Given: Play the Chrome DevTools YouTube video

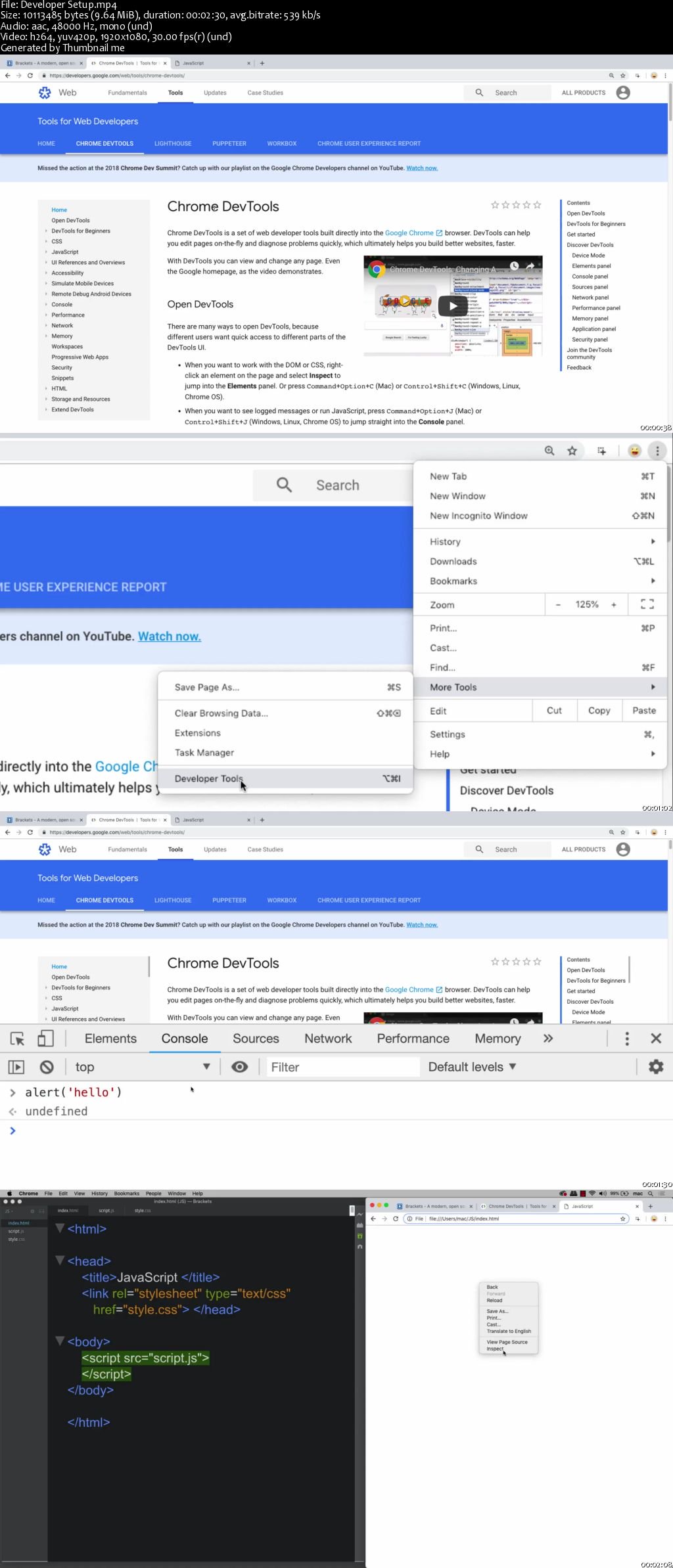Looking at the screenshot, I should point(453,305).
